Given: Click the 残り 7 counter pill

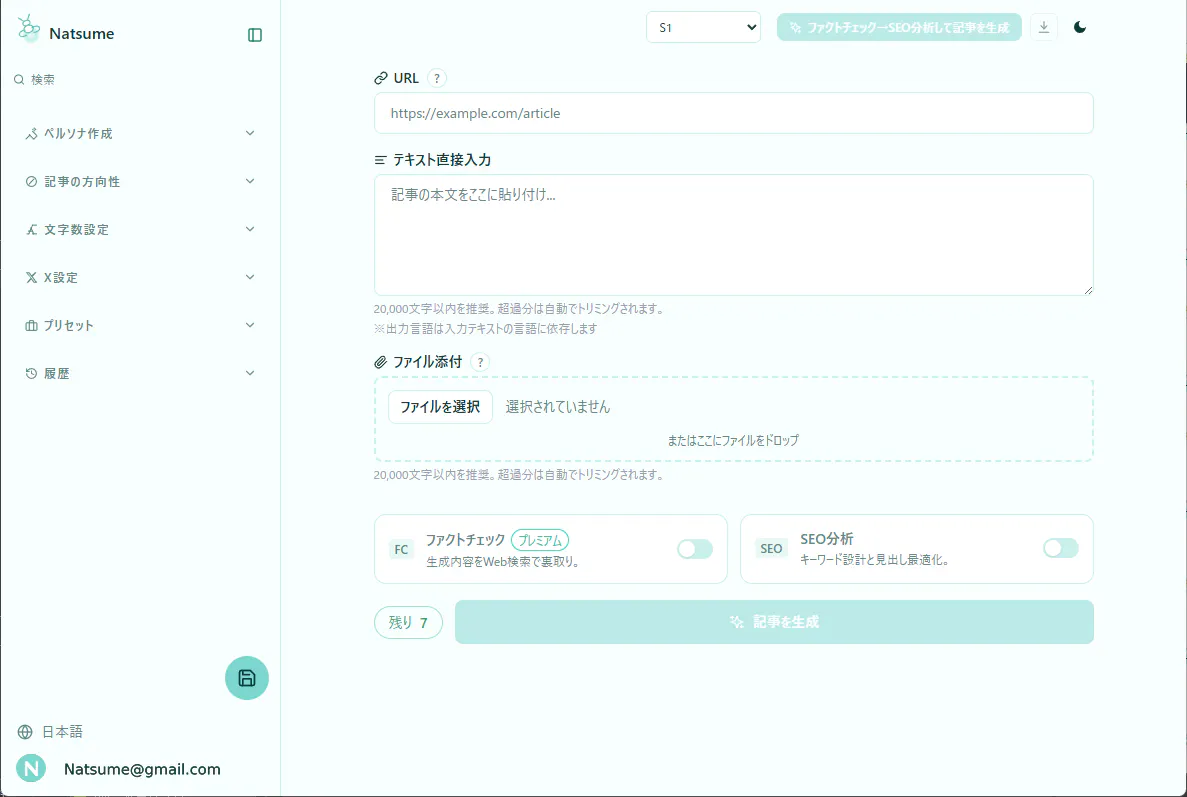Looking at the screenshot, I should [408, 622].
